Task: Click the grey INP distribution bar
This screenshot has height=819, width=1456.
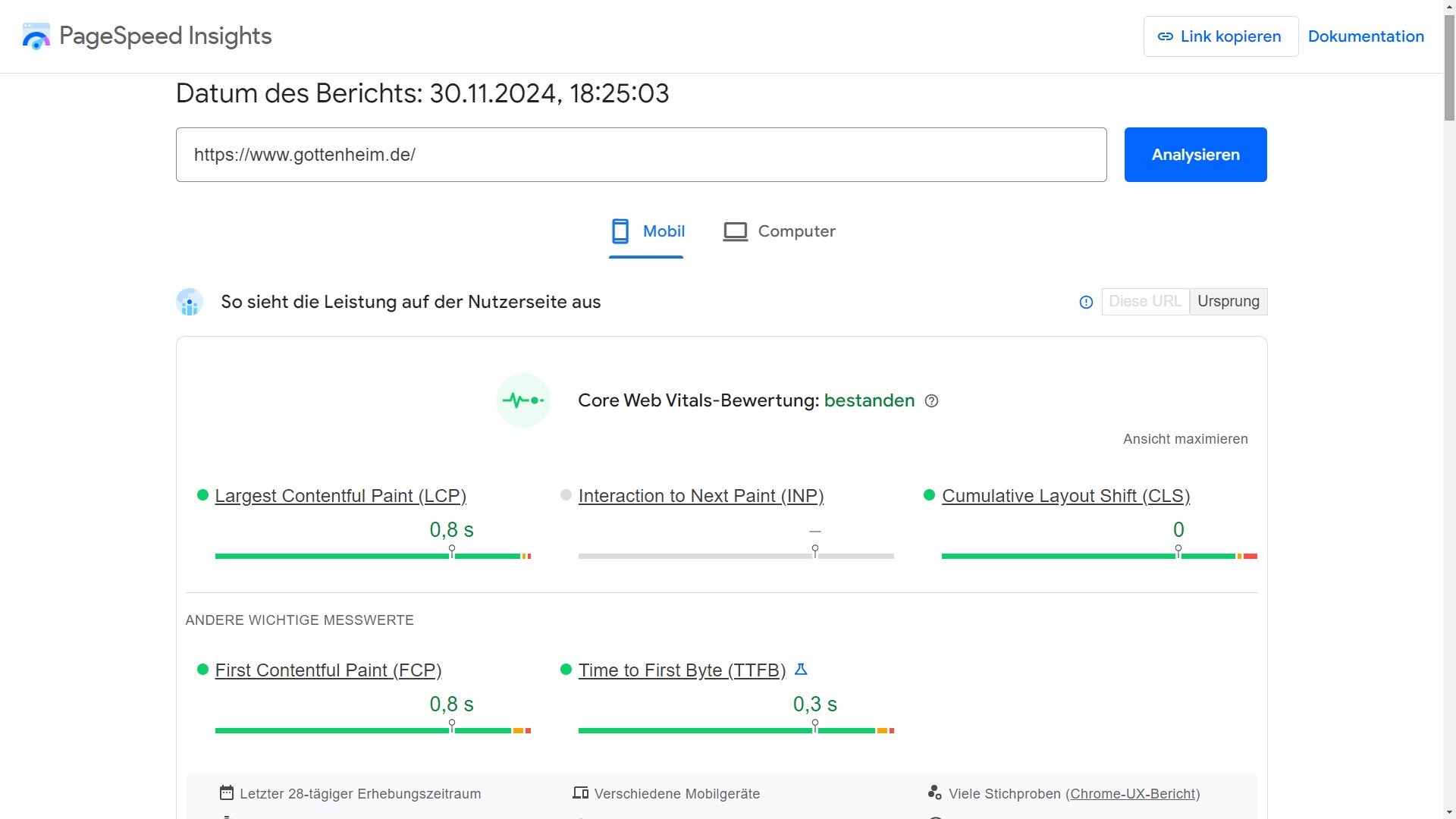Action: 736,556
